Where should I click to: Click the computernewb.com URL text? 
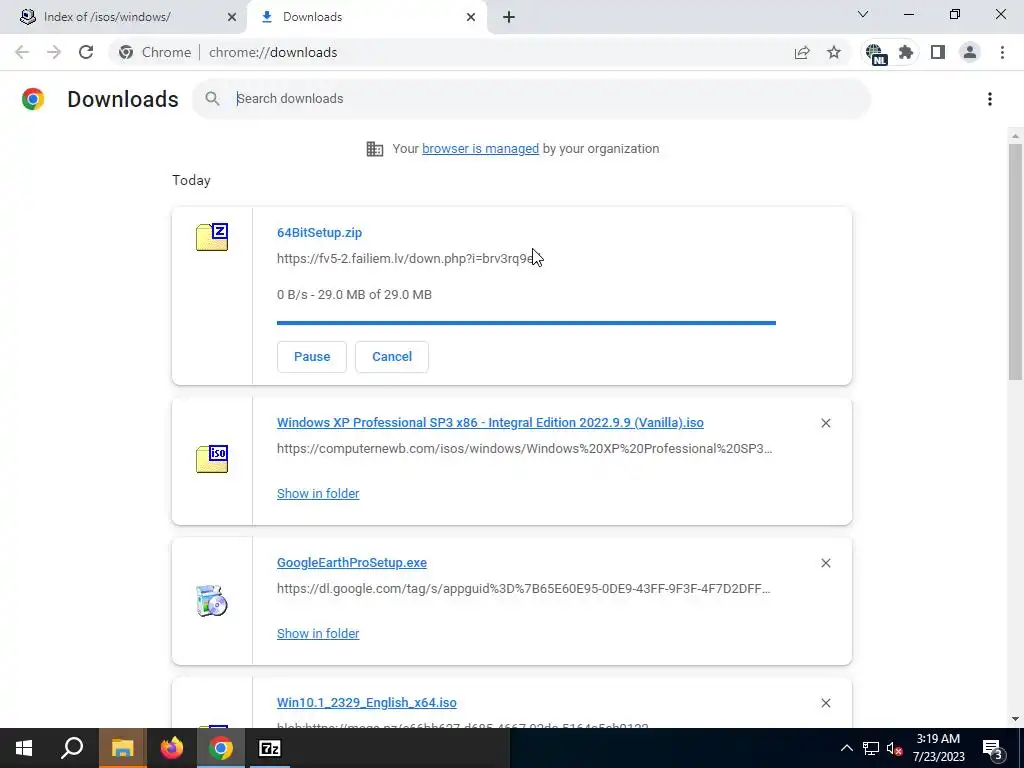click(524, 449)
